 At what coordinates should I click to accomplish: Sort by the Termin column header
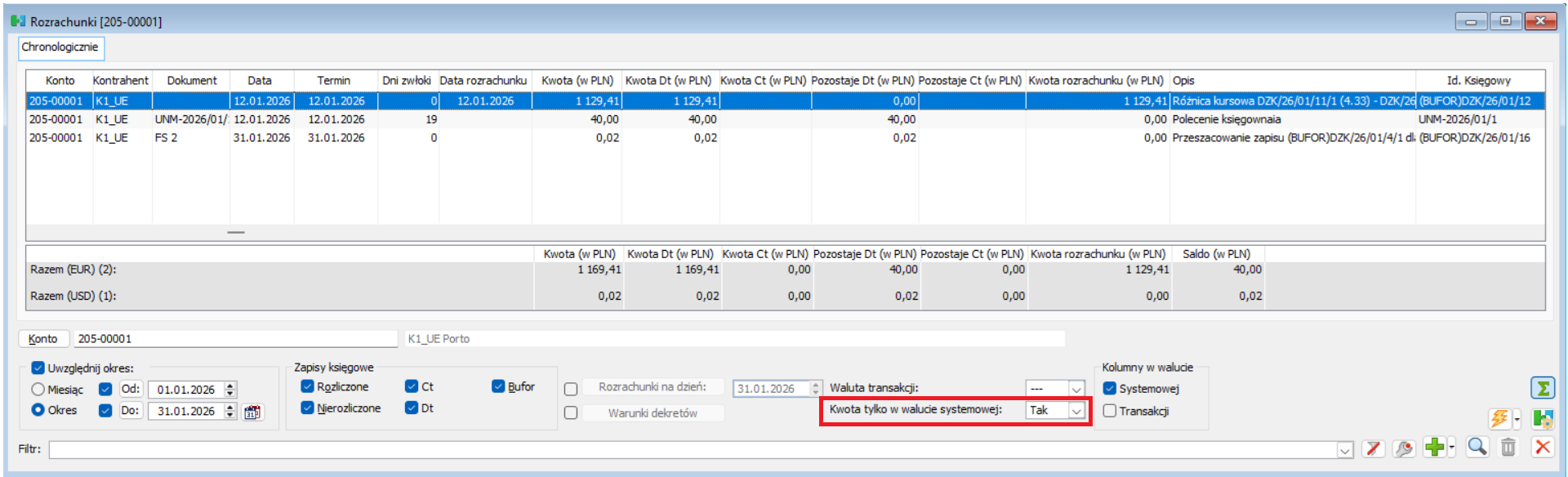[333, 80]
